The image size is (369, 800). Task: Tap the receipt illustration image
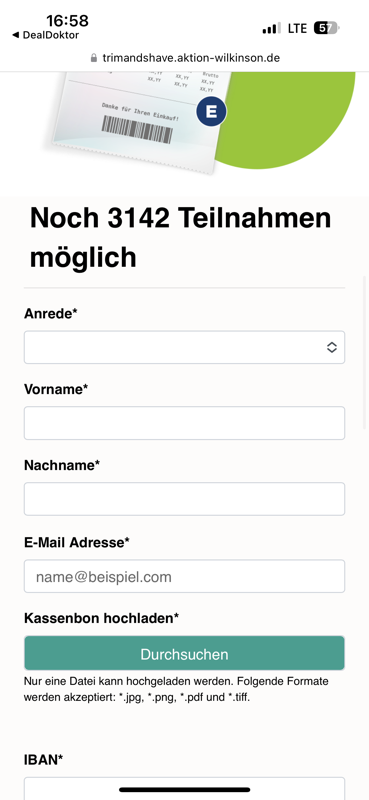140,120
